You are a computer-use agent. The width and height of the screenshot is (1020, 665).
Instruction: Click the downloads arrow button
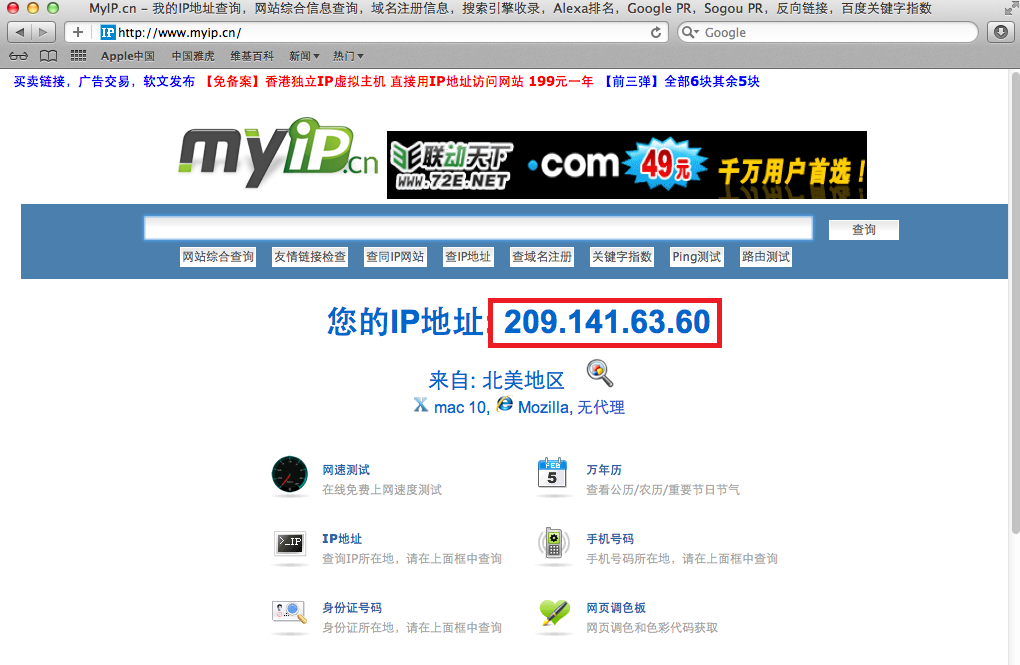1001,32
